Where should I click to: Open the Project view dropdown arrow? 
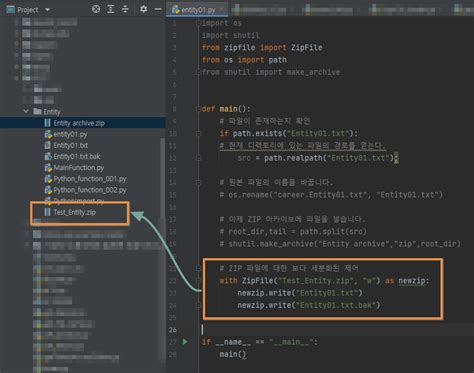click(x=47, y=10)
